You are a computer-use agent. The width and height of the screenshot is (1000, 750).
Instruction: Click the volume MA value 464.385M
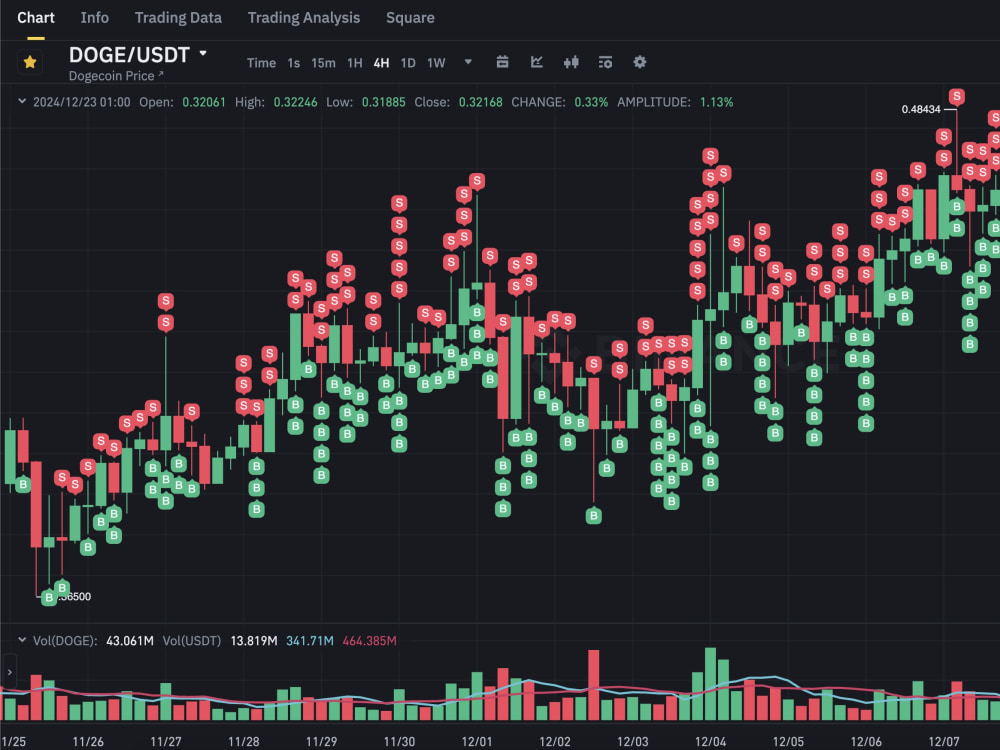[369, 640]
